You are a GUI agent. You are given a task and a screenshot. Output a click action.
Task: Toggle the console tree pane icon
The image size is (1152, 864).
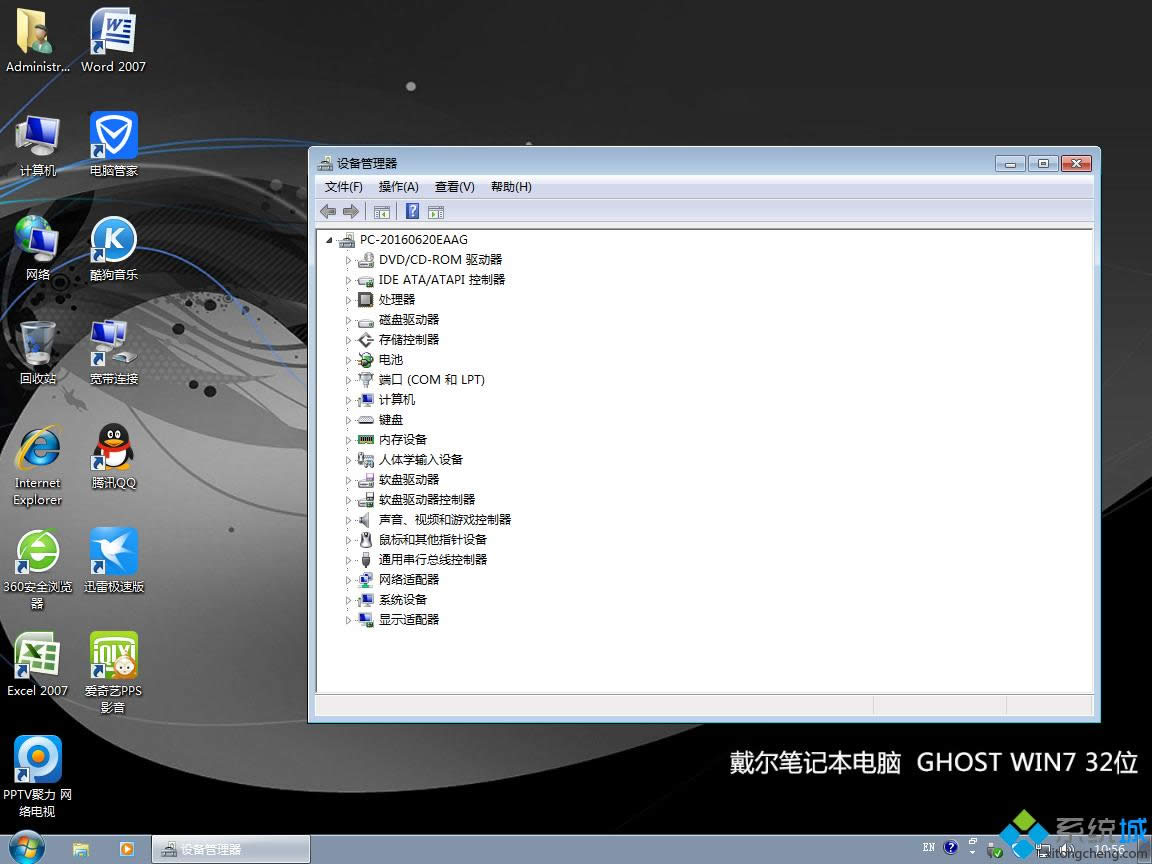tap(382, 211)
